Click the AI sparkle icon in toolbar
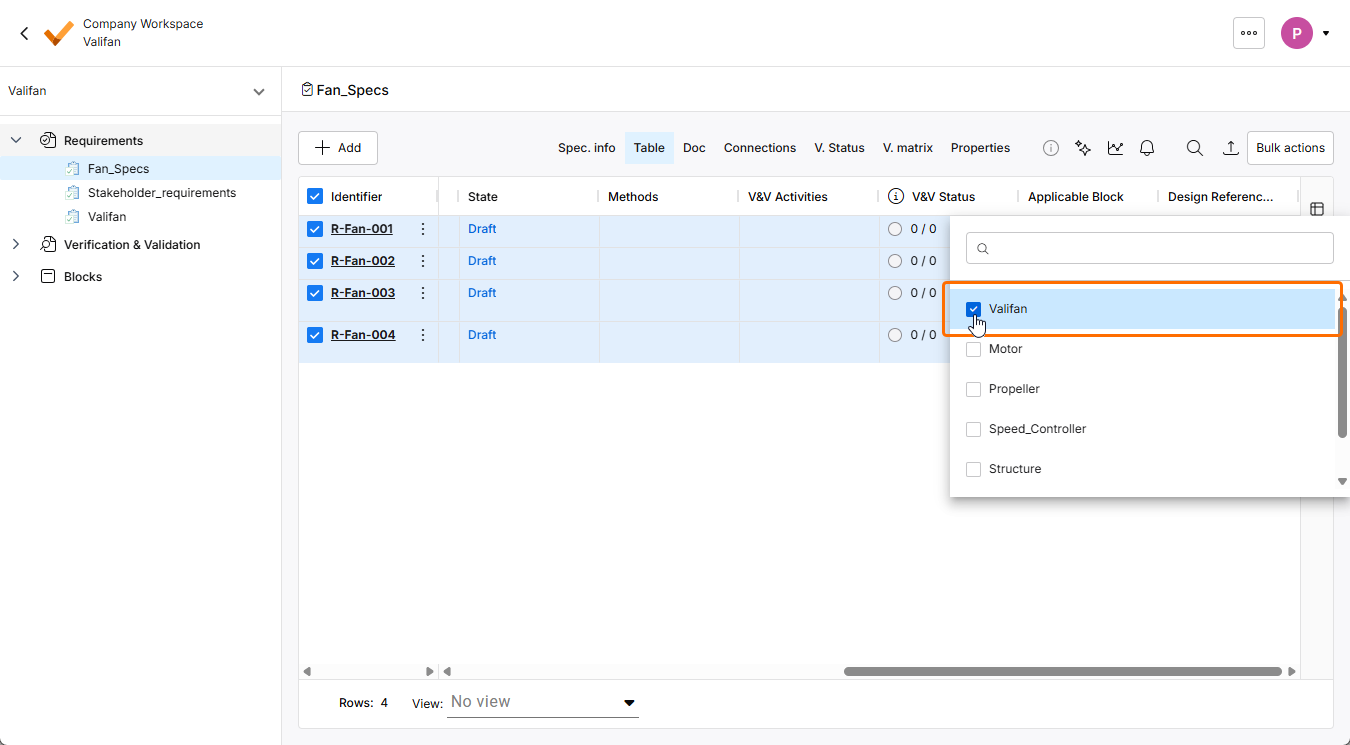This screenshot has height=745, width=1350. [1082, 148]
